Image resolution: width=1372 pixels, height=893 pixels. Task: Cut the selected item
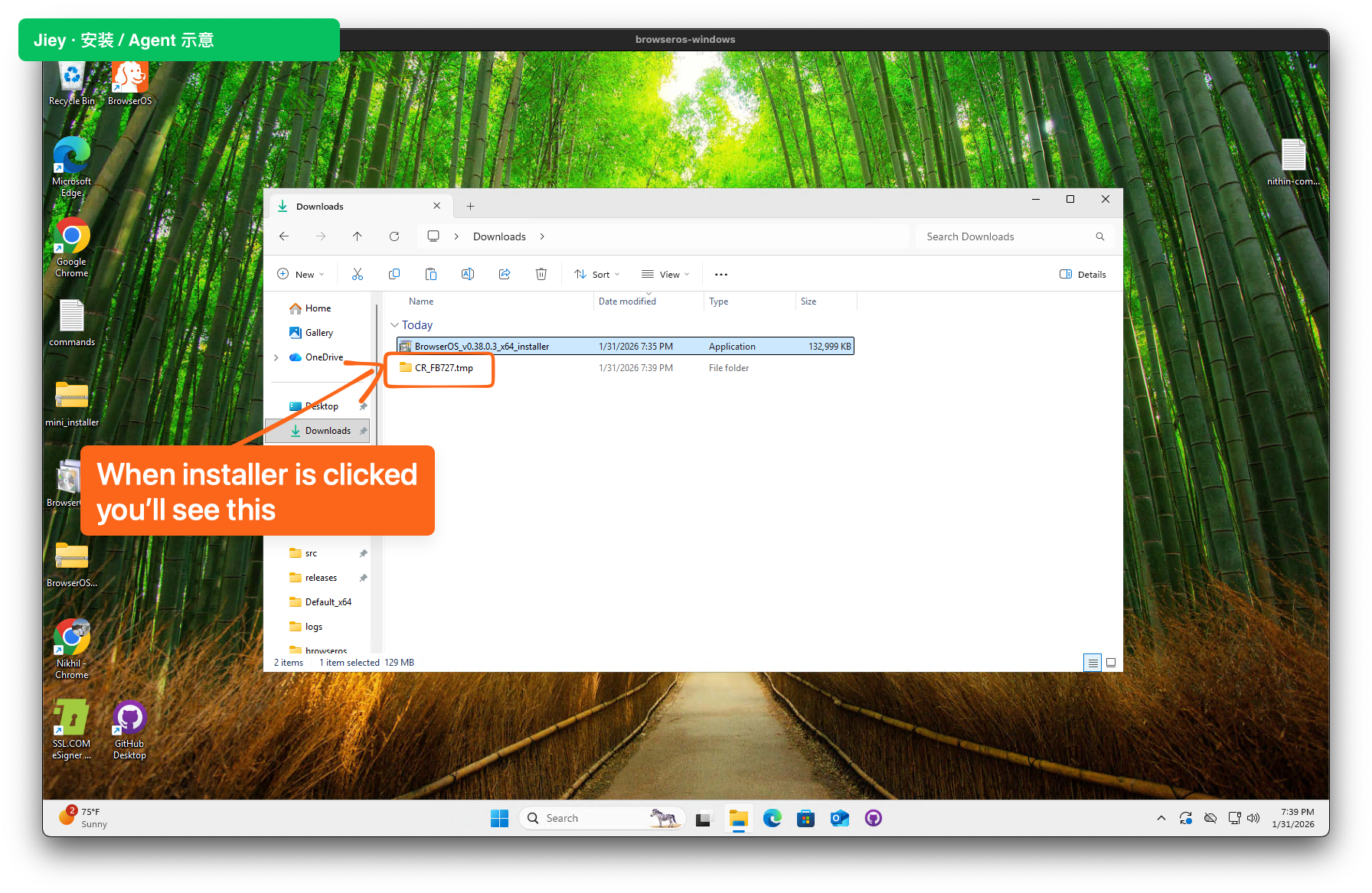[358, 274]
